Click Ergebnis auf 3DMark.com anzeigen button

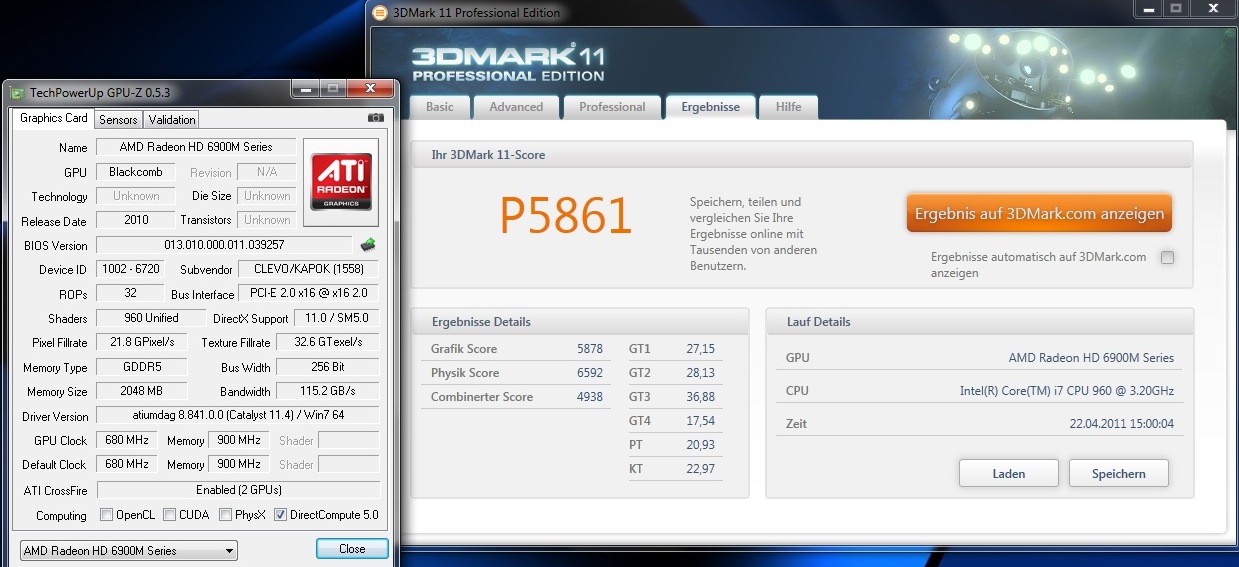click(1039, 213)
